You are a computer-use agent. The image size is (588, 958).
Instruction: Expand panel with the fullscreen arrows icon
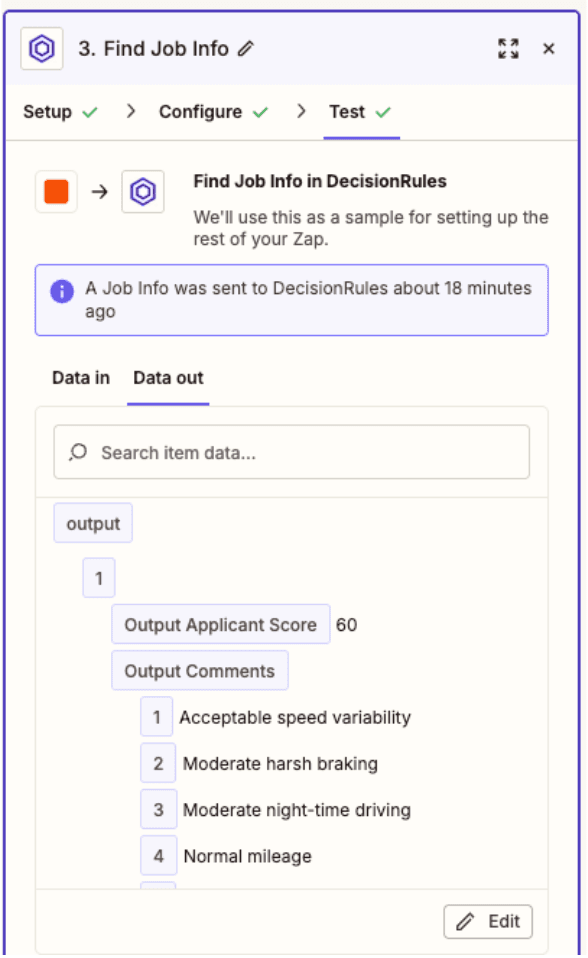508,48
